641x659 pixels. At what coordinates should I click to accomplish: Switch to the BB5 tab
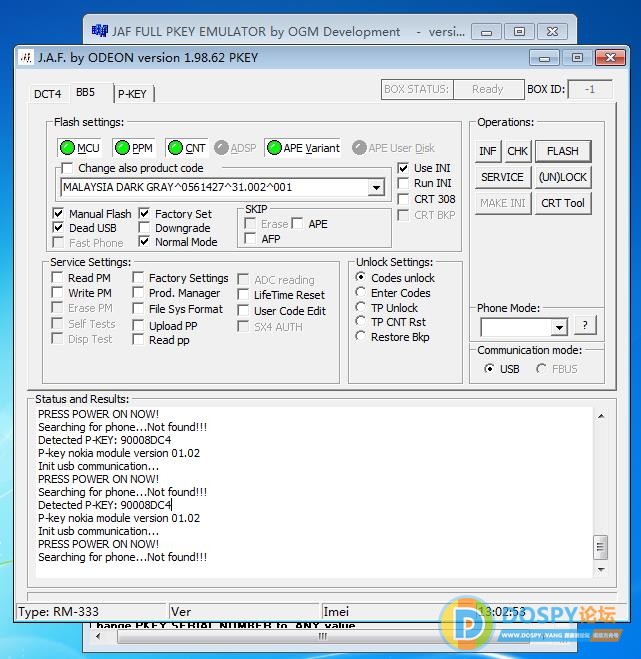pyautogui.click(x=85, y=92)
